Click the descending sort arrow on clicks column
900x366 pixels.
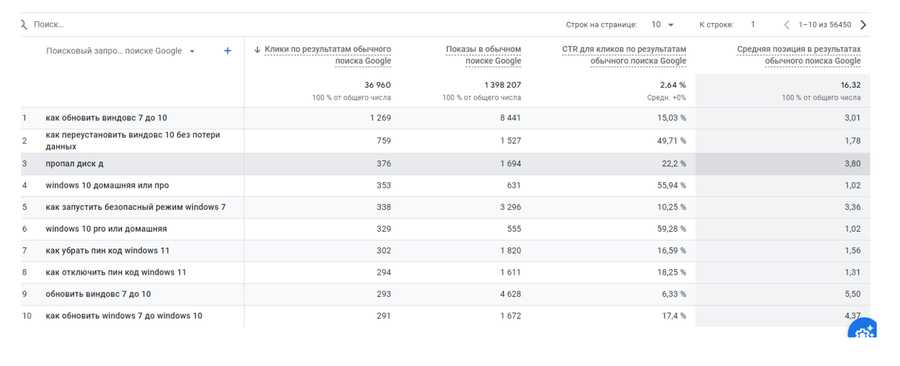[x=257, y=50]
